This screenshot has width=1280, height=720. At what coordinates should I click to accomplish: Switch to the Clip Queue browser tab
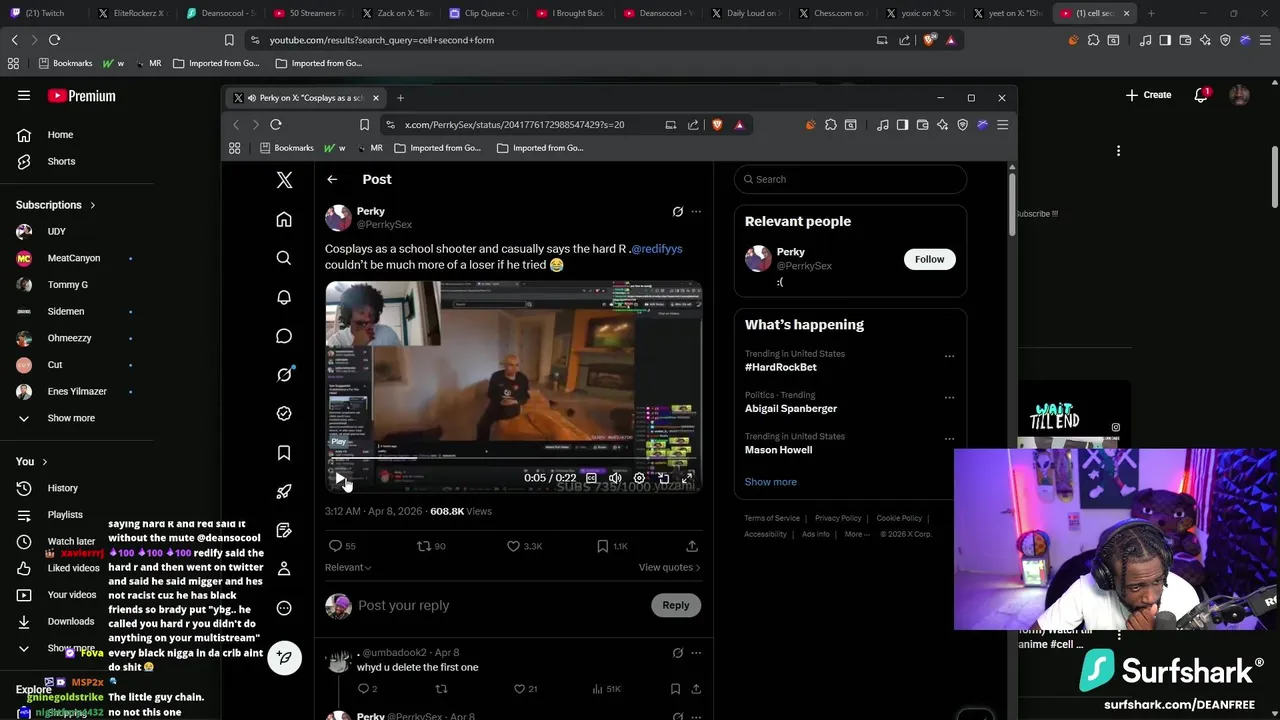coord(482,13)
